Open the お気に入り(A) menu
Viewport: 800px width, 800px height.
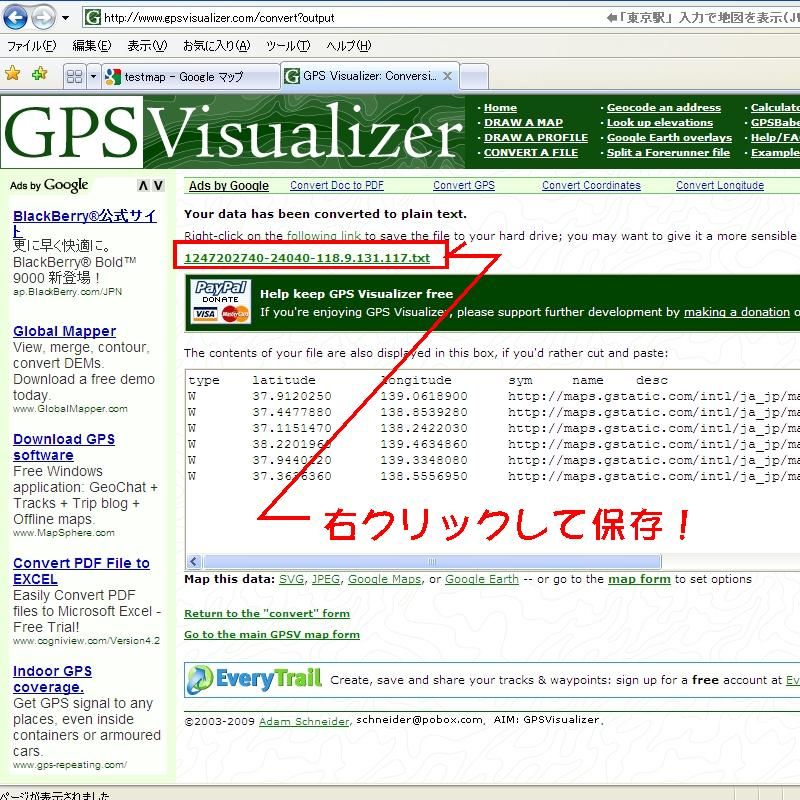tap(216, 46)
